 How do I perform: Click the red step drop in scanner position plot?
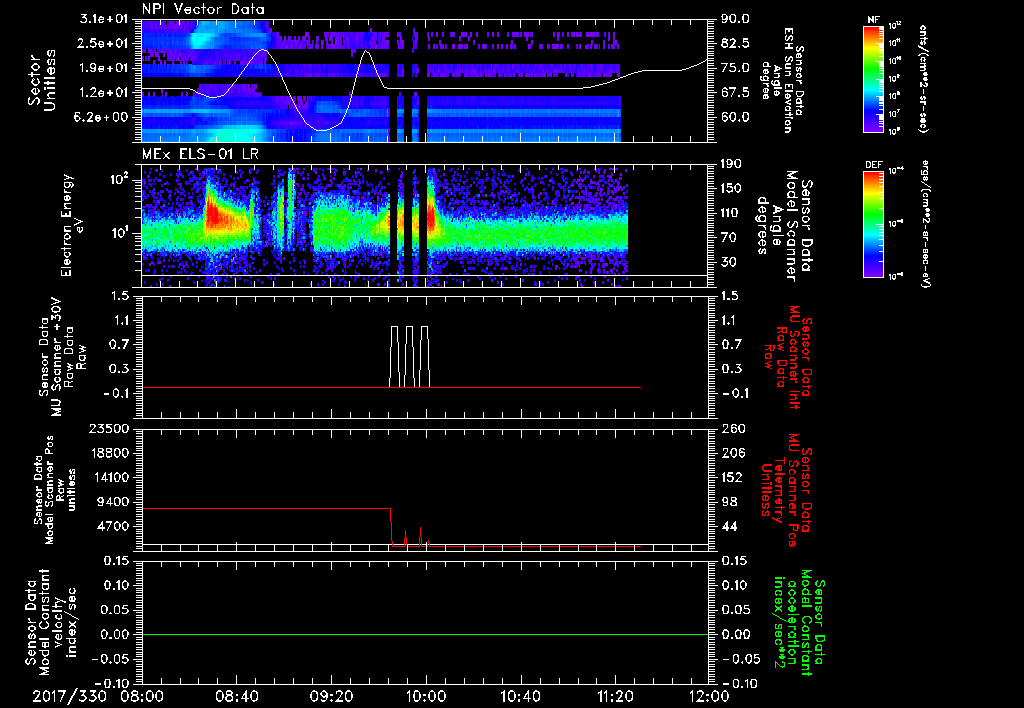(391, 526)
